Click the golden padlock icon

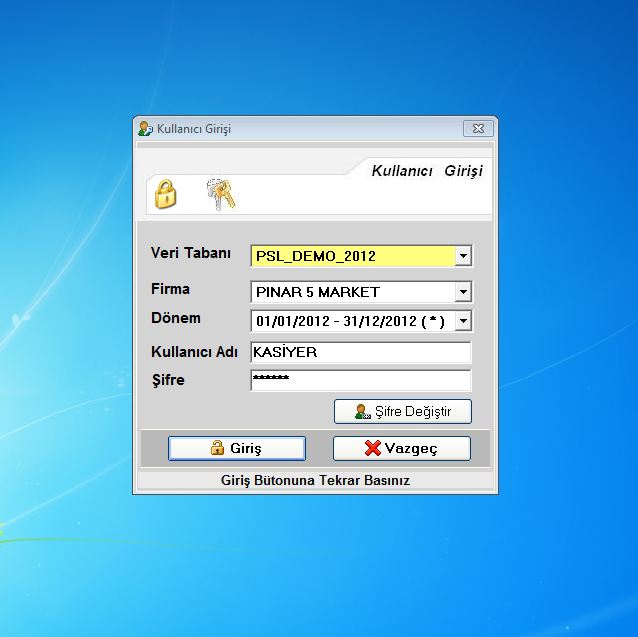point(165,194)
